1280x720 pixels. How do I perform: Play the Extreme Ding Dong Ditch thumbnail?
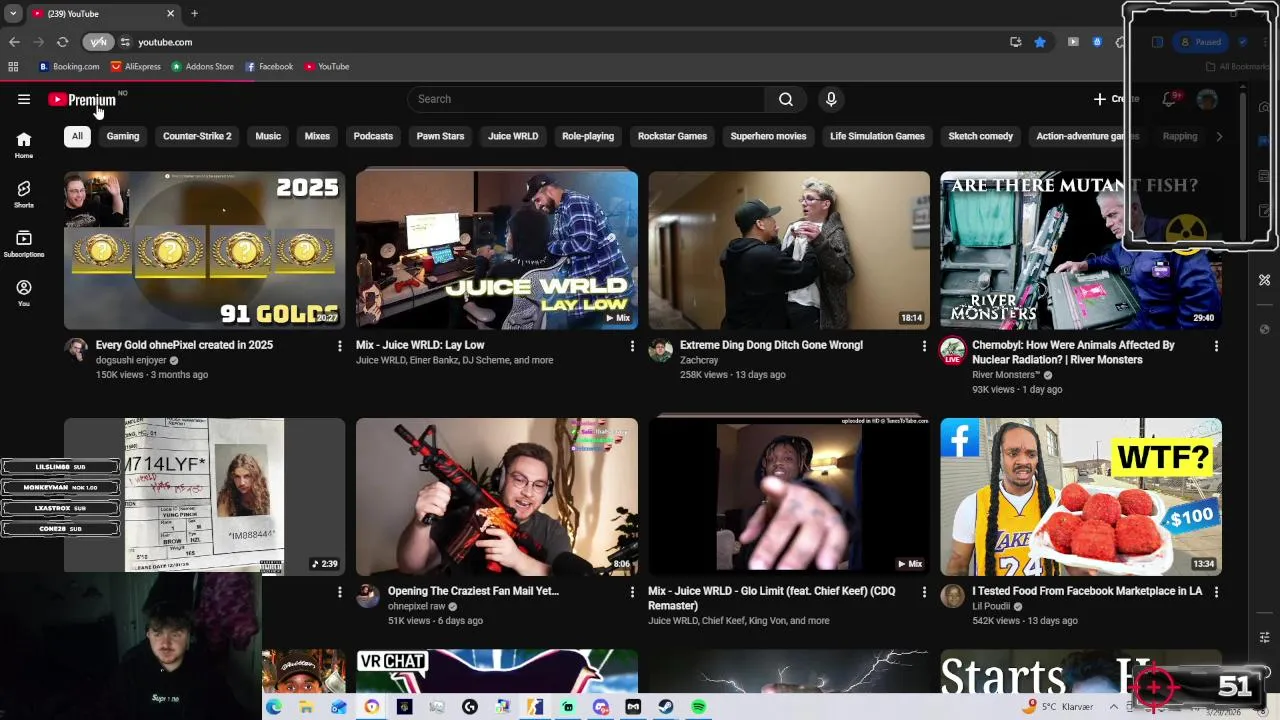pyautogui.click(x=789, y=250)
